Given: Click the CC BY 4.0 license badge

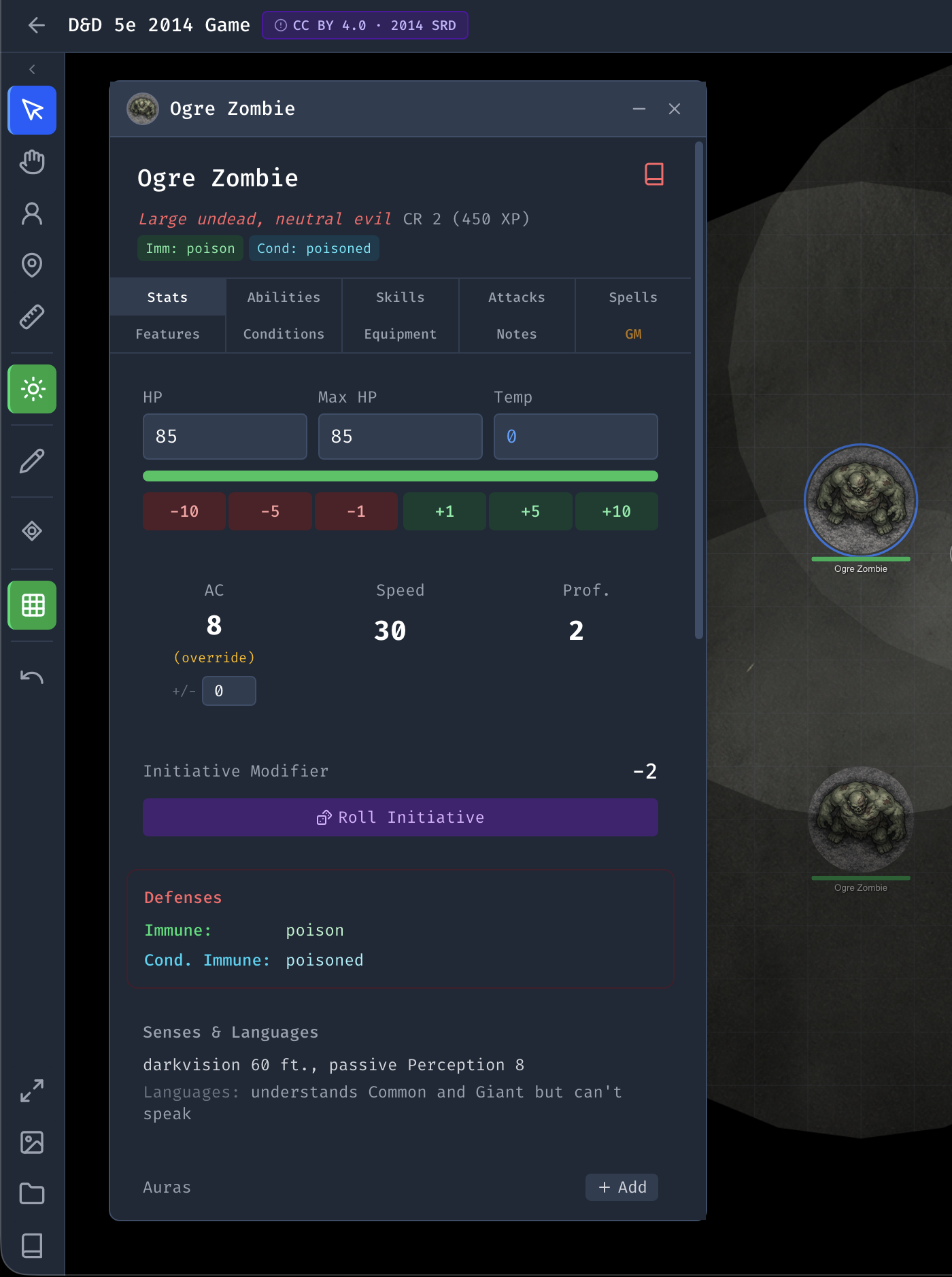Looking at the screenshot, I should 365,25.
